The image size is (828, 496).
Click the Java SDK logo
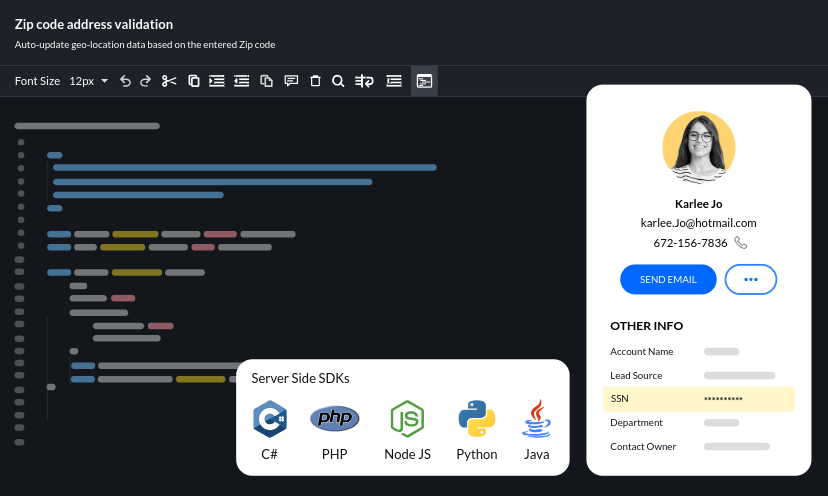(537, 418)
